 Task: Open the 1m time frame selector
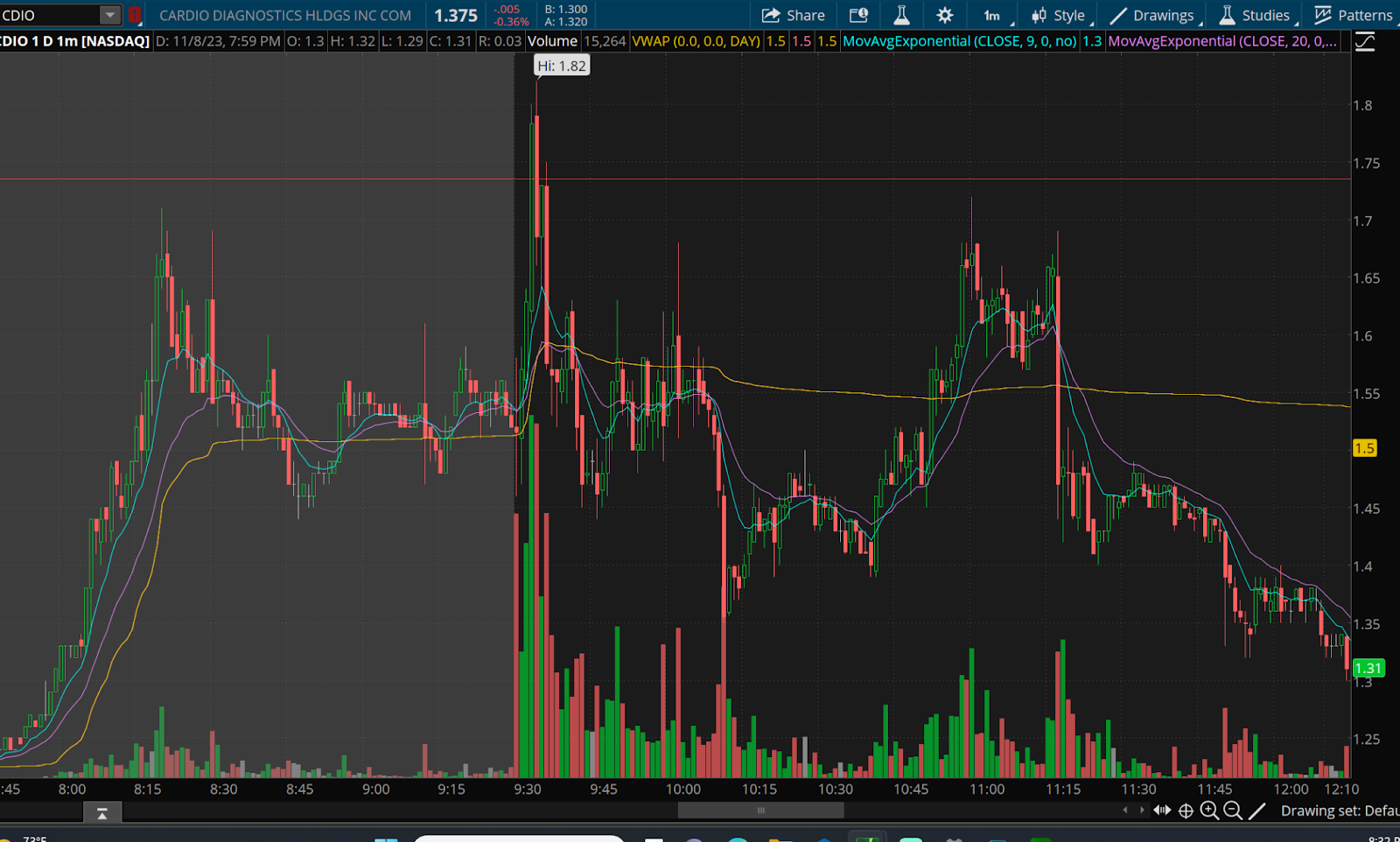(992, 16)
